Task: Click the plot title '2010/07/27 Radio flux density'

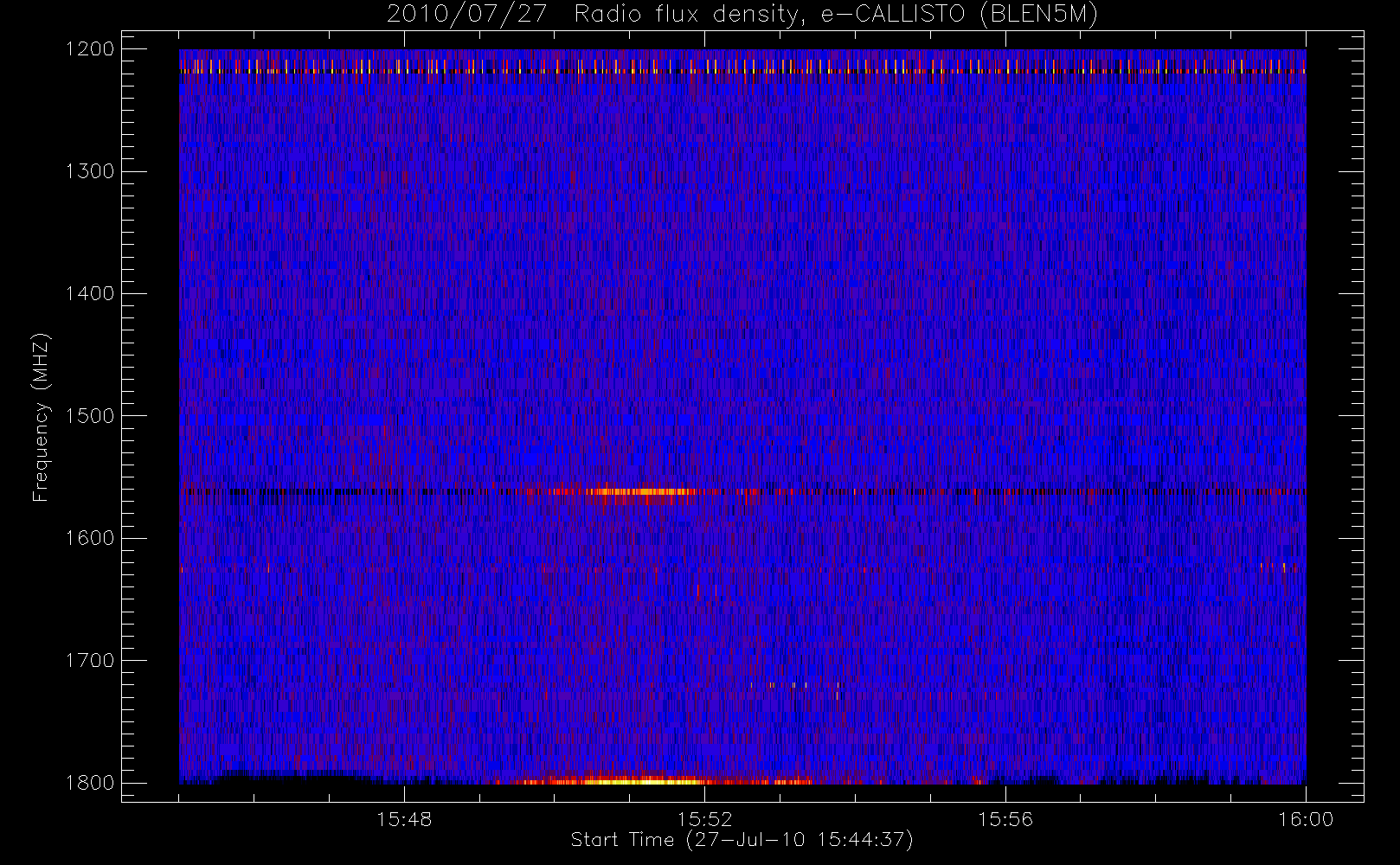Action: click(x=742, y=15)
